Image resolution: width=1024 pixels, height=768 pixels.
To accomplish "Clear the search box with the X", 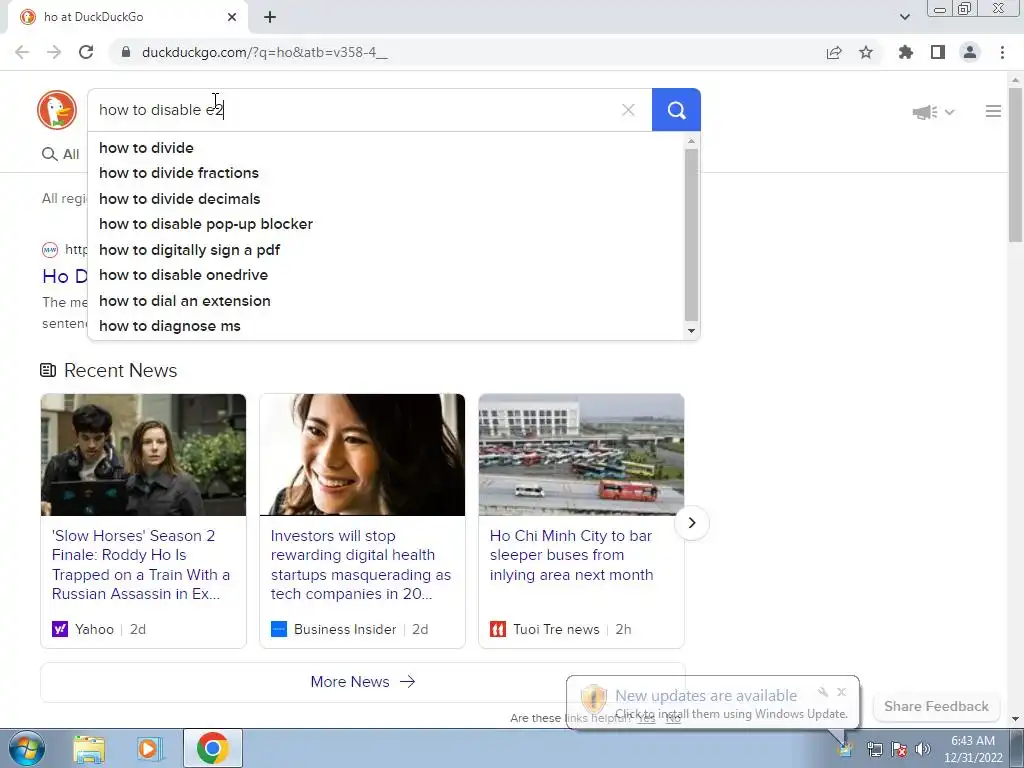I will pos(628,110).
